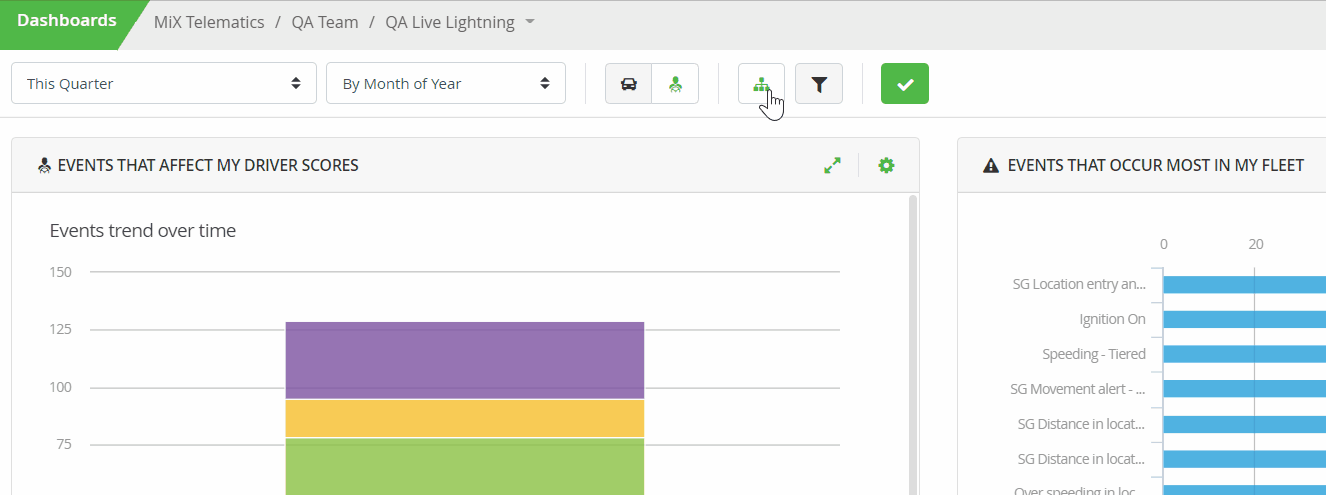
Task: Click SG Location entry an... label
Action: [x=1079, y=284]
